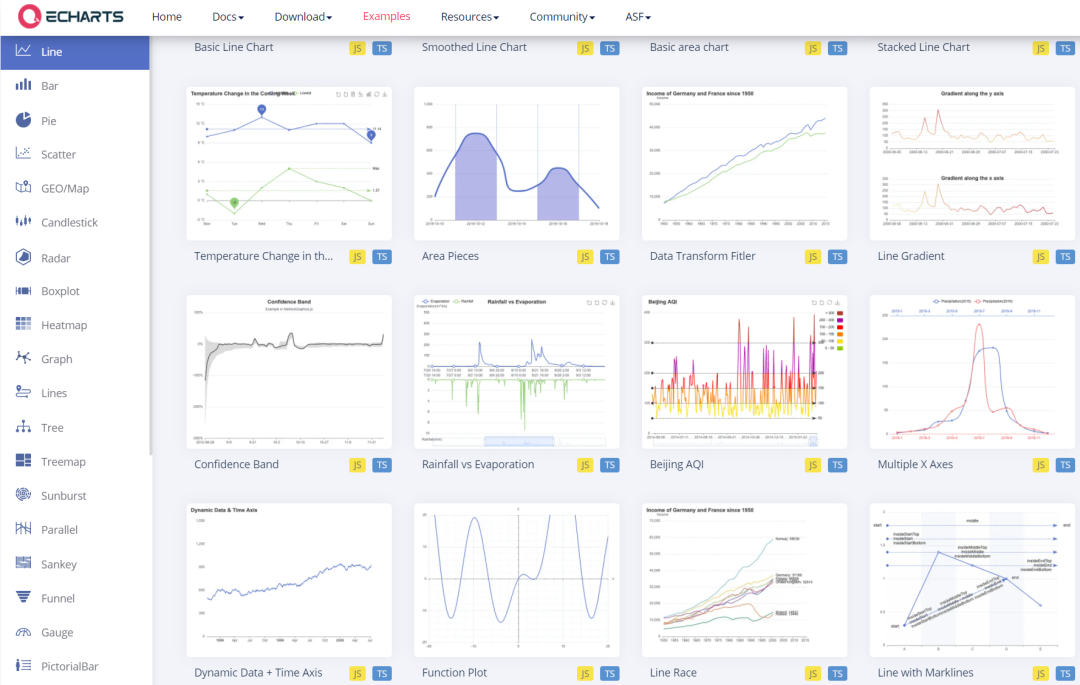Select the Lines icon in sidebar
Image resolution: width=1080 pixels, height=685 pixels.
pyautogui.click(x=23, y=392)
